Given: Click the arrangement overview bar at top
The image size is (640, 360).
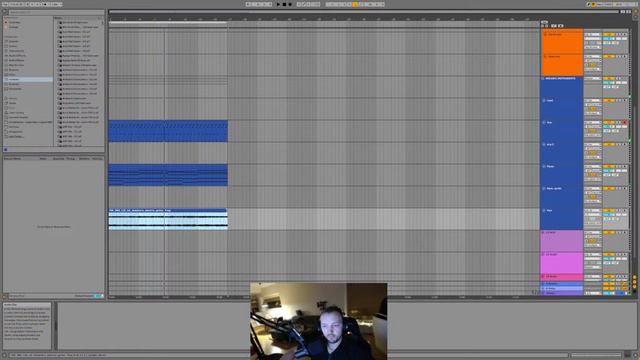Looking at the screenshot, I should click(363, 12).
